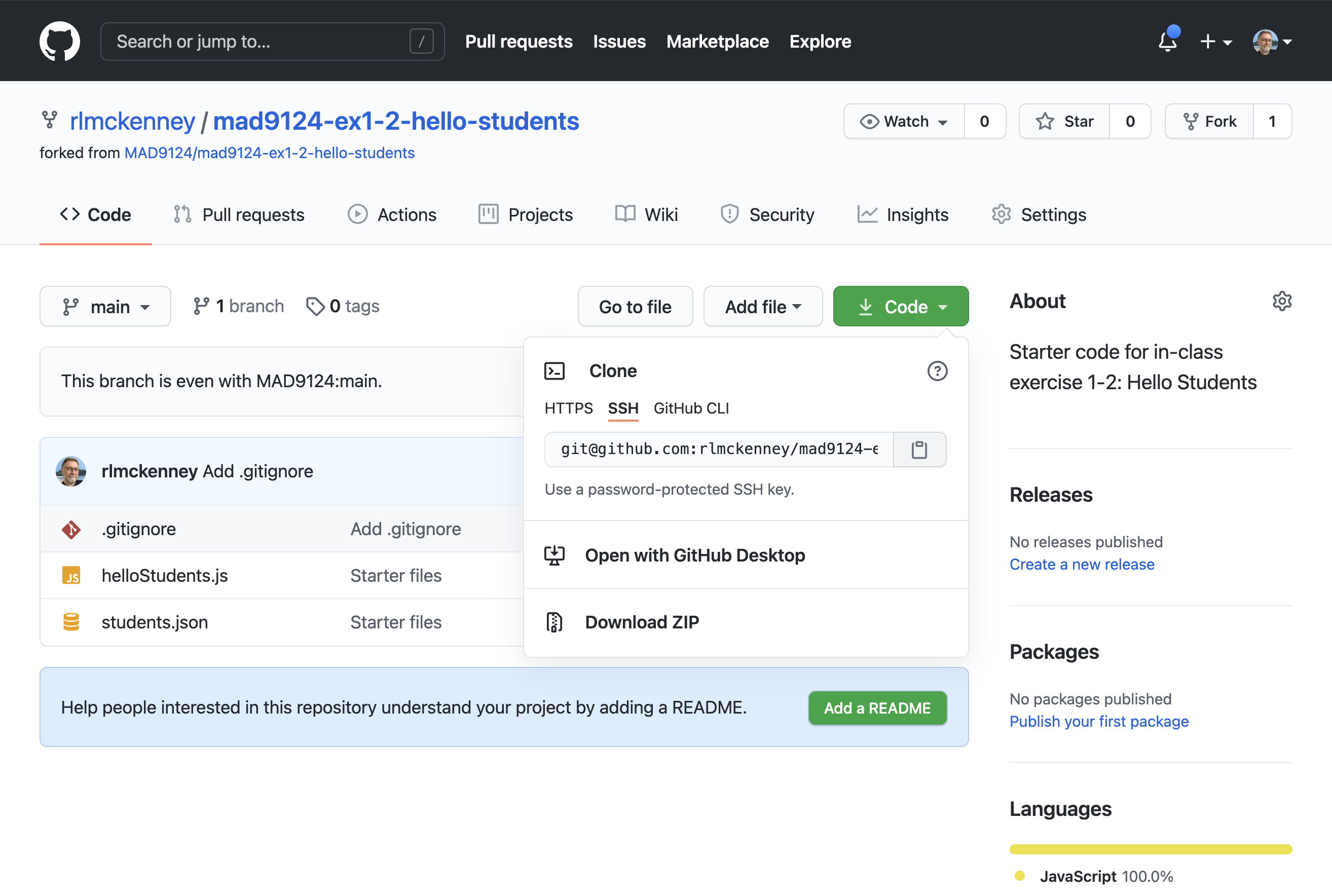The width and height of the screenshot is (1332, 896).
Task: Open the GitHub logo home page
Action: [x=59, y=41]
